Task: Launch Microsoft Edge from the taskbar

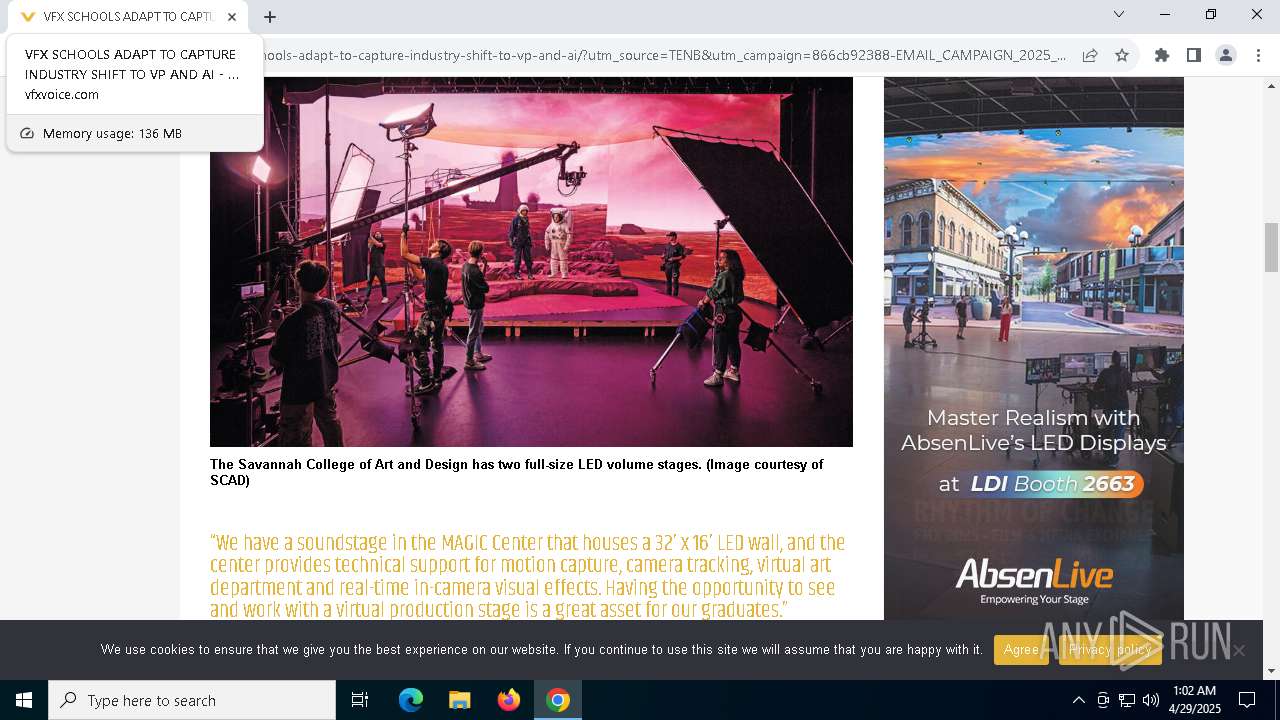Action: tap(411, 700)
